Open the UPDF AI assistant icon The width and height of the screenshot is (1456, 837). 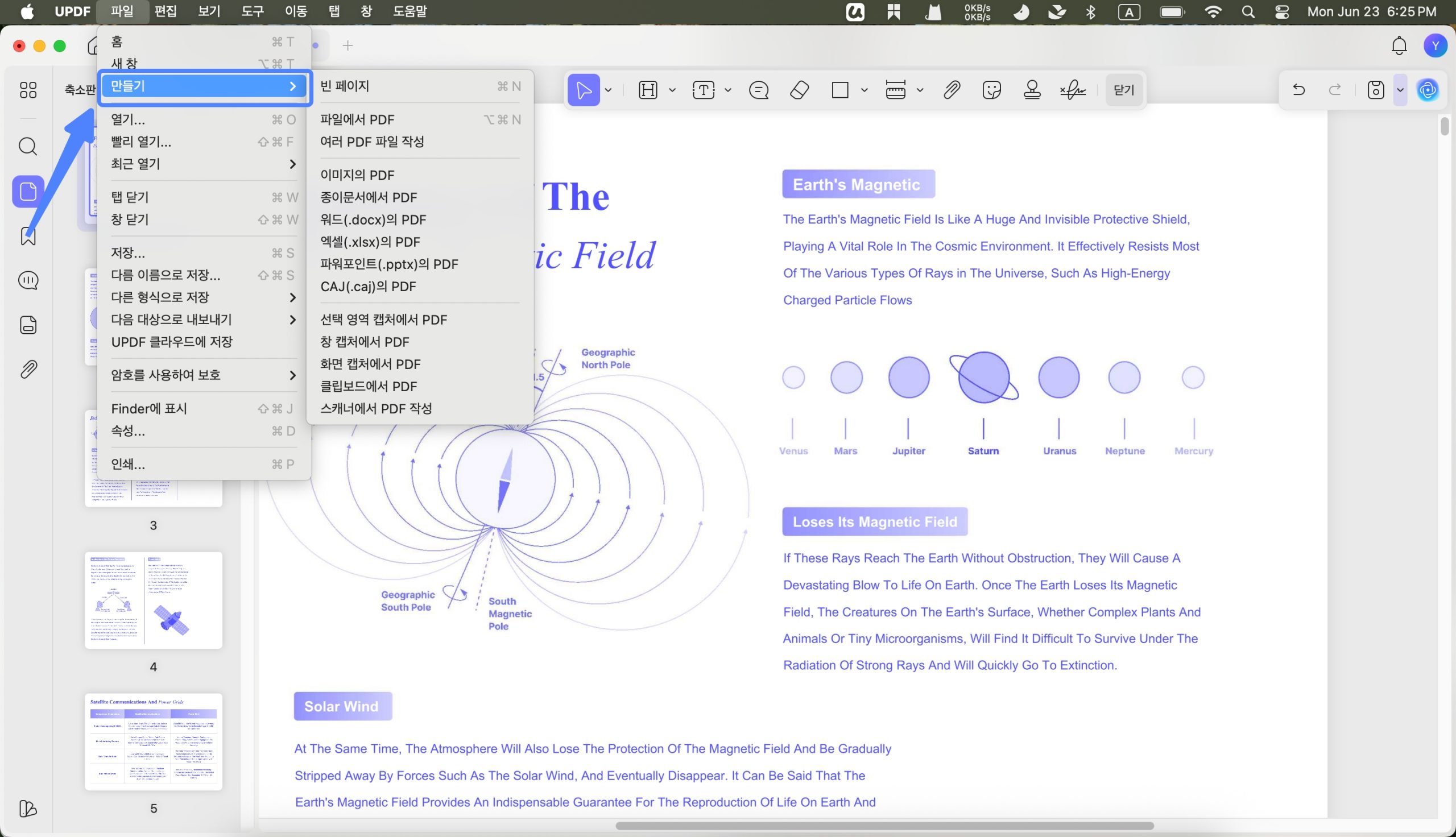coord(1428,90)
